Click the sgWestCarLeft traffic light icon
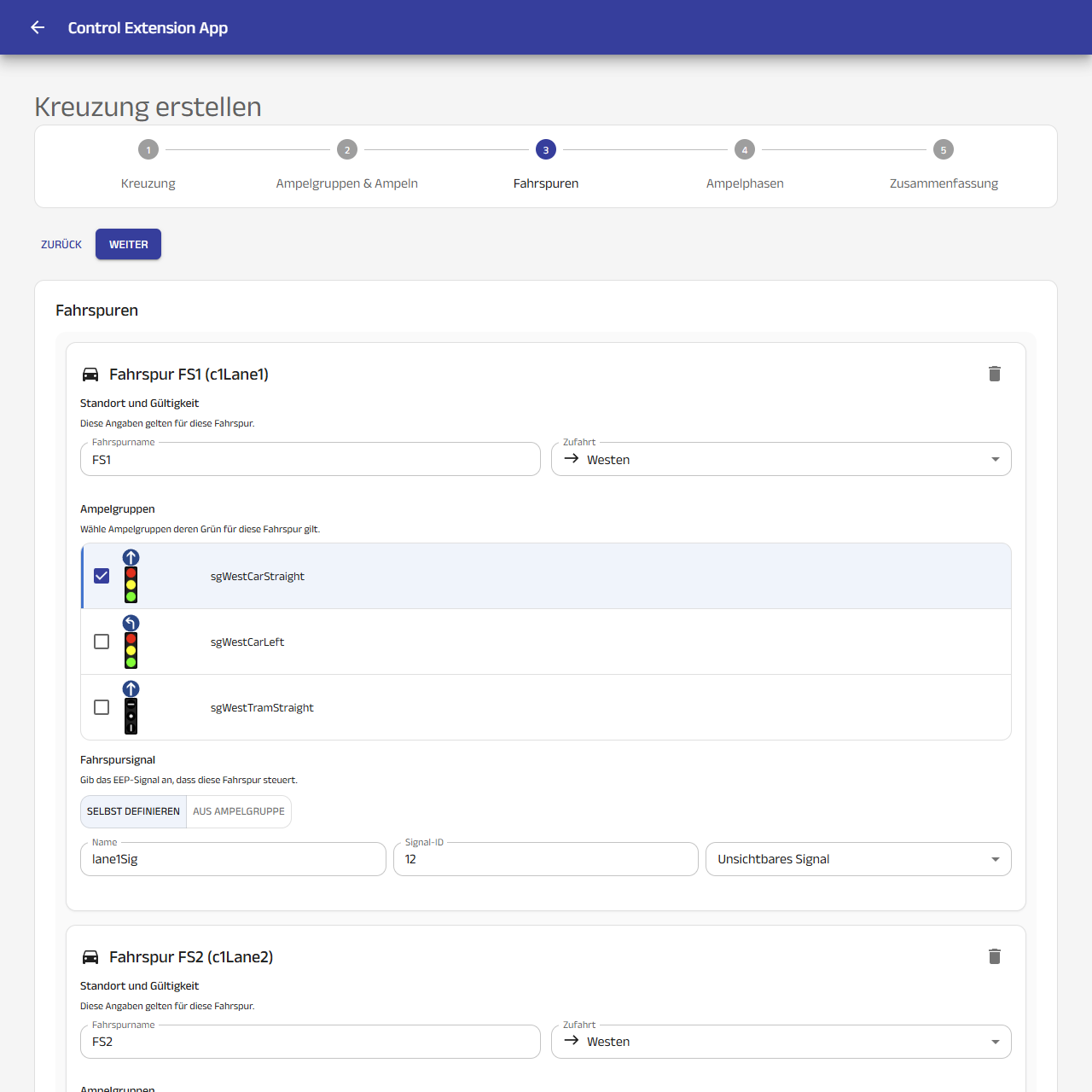This screenshot has height=1092, width=1092. pos(131,642)
